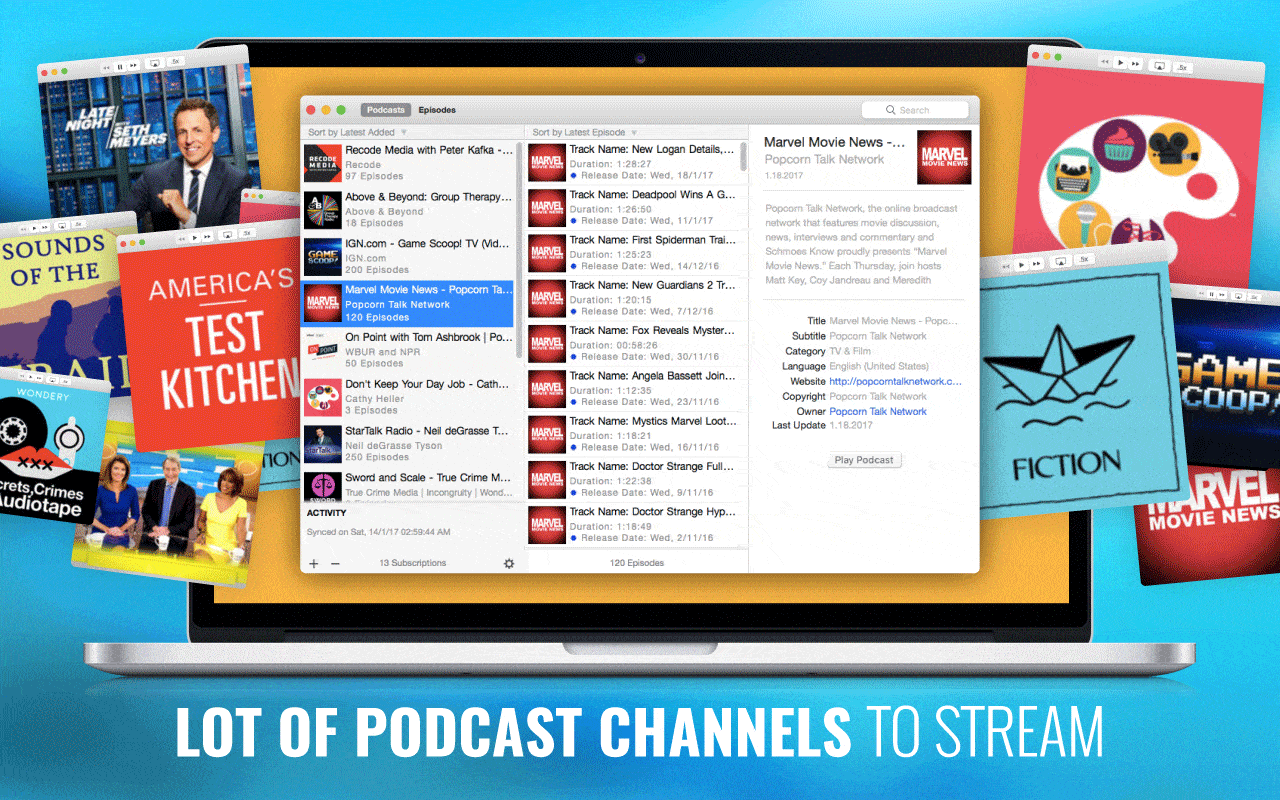Open AirPlay in the Late Night player window
This screenshot has width=1280, height=800.
tap(155, 63)
